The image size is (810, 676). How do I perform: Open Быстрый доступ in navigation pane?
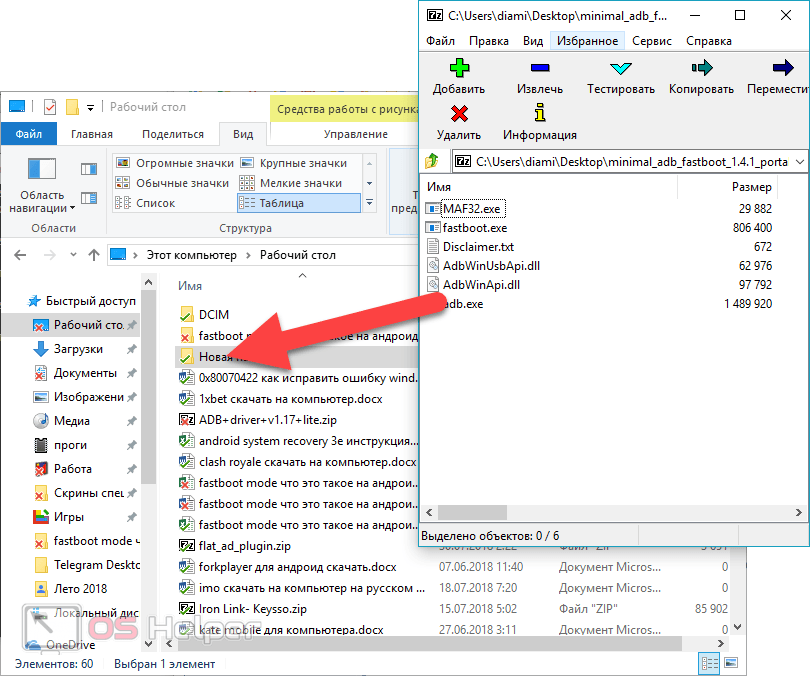[83, 301]
